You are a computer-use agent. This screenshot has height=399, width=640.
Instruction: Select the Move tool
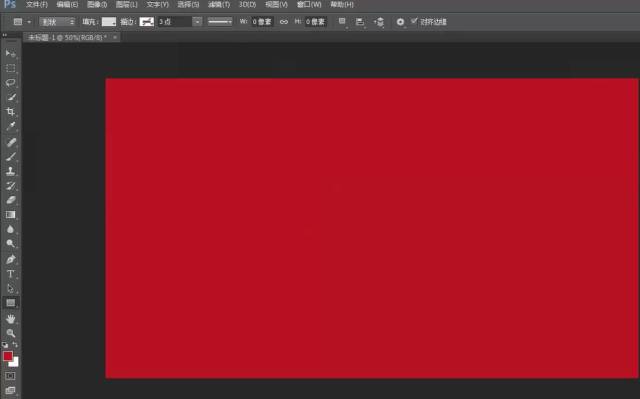point(11,53)
